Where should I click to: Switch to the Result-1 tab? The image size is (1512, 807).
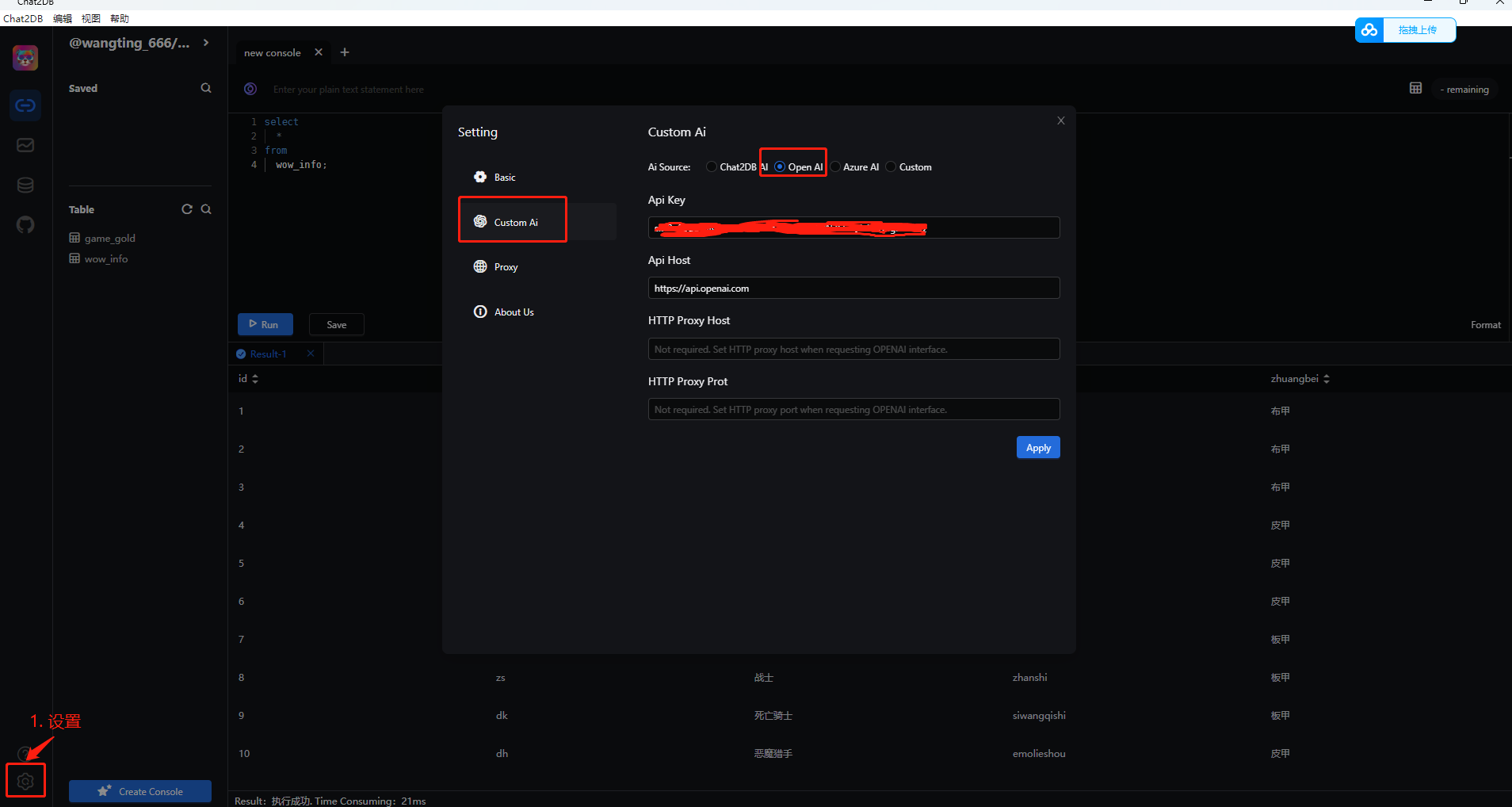(269, 354)
